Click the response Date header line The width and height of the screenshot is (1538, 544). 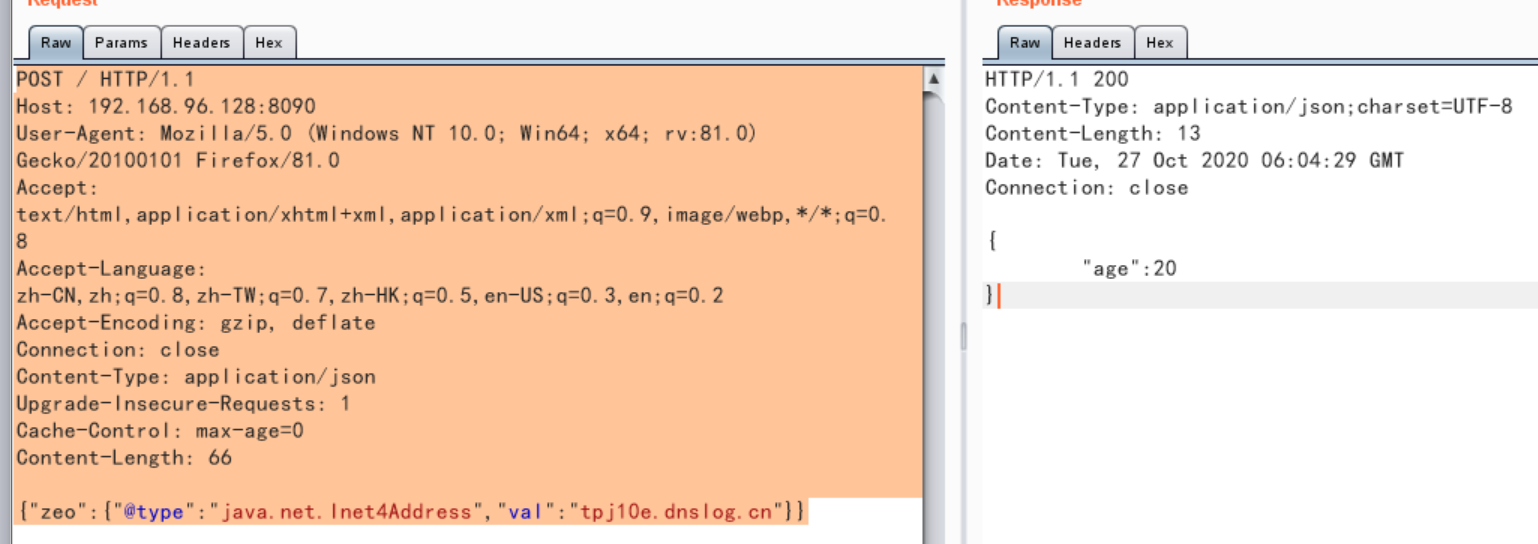point(1195,160)
